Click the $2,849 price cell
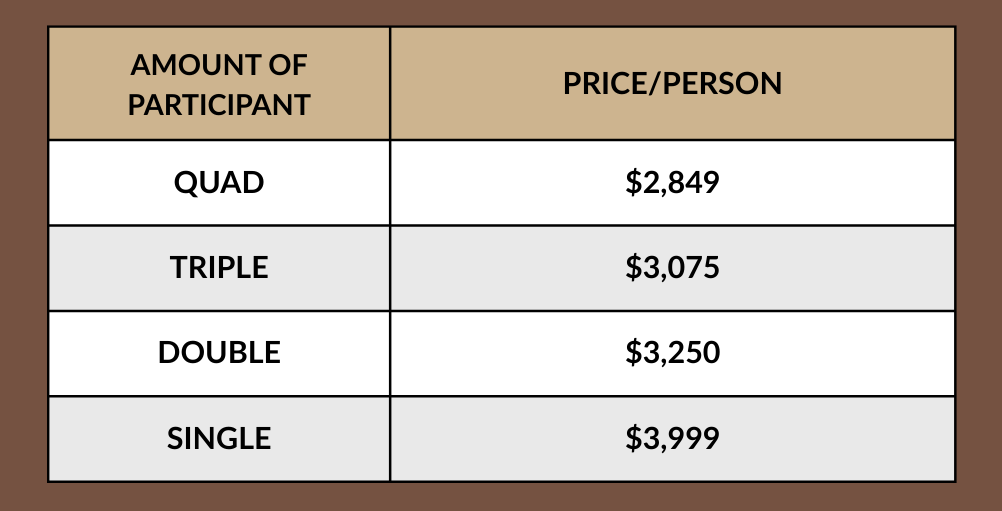 coord(672,183)
